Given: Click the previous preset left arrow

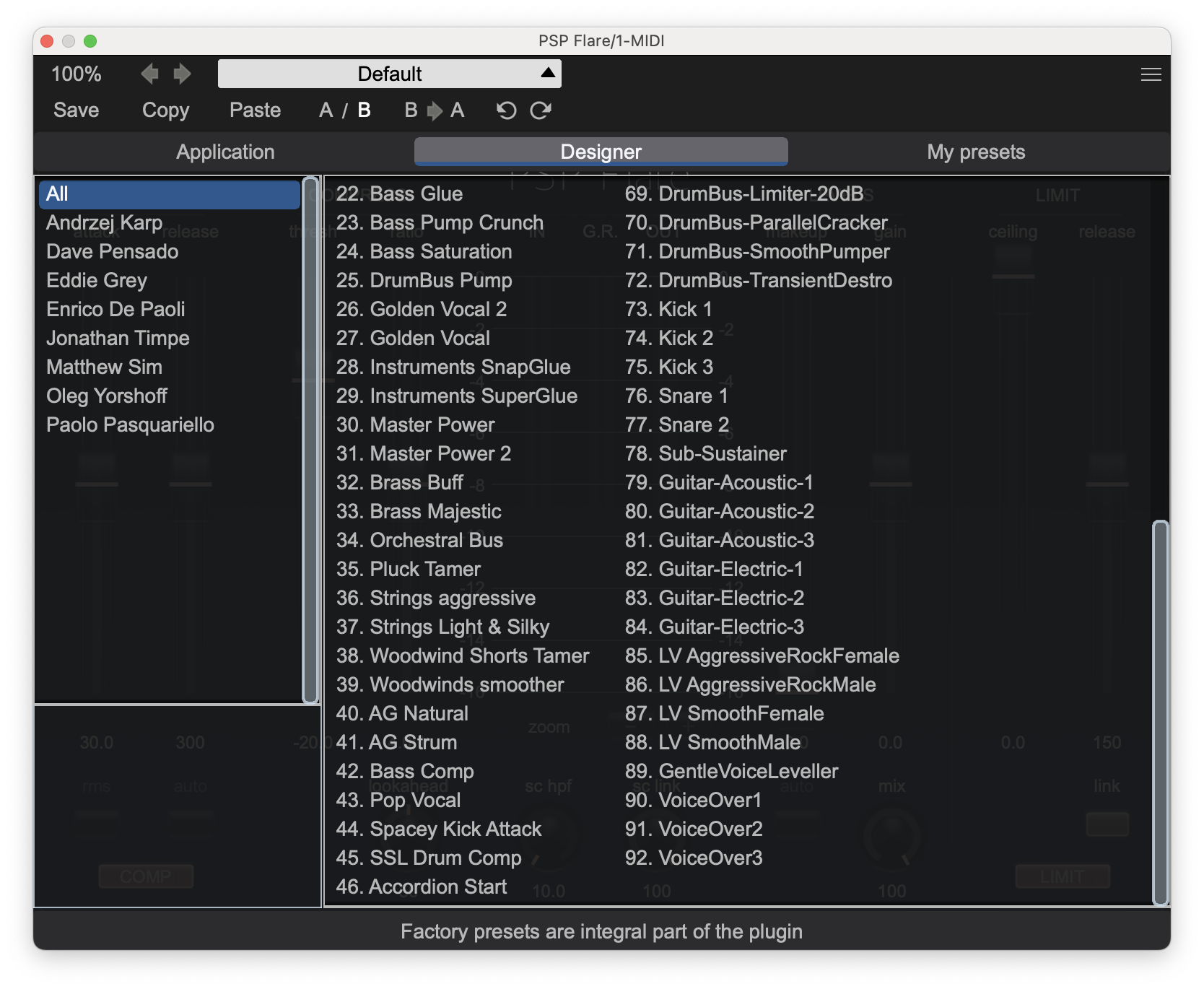Looking at the screenshot, I should click(149, 74).
